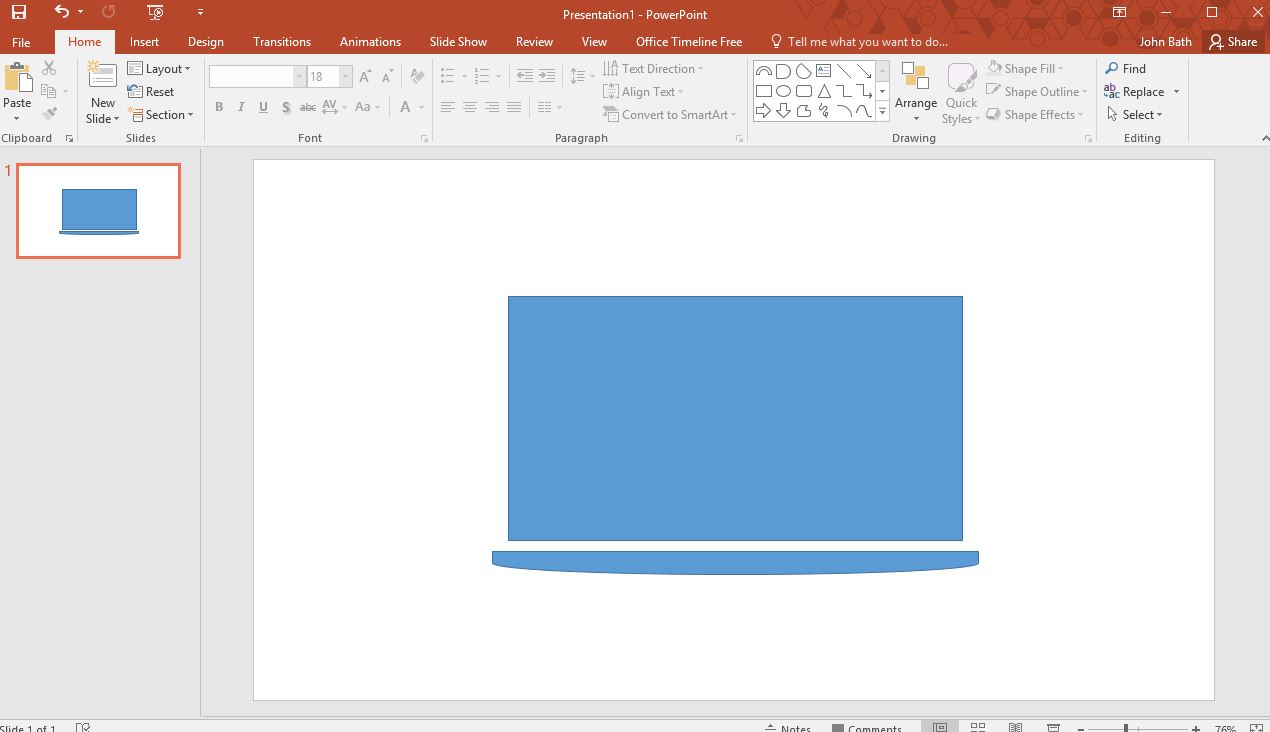
Task: Open Find in the Editing group
Action: 1128,68
